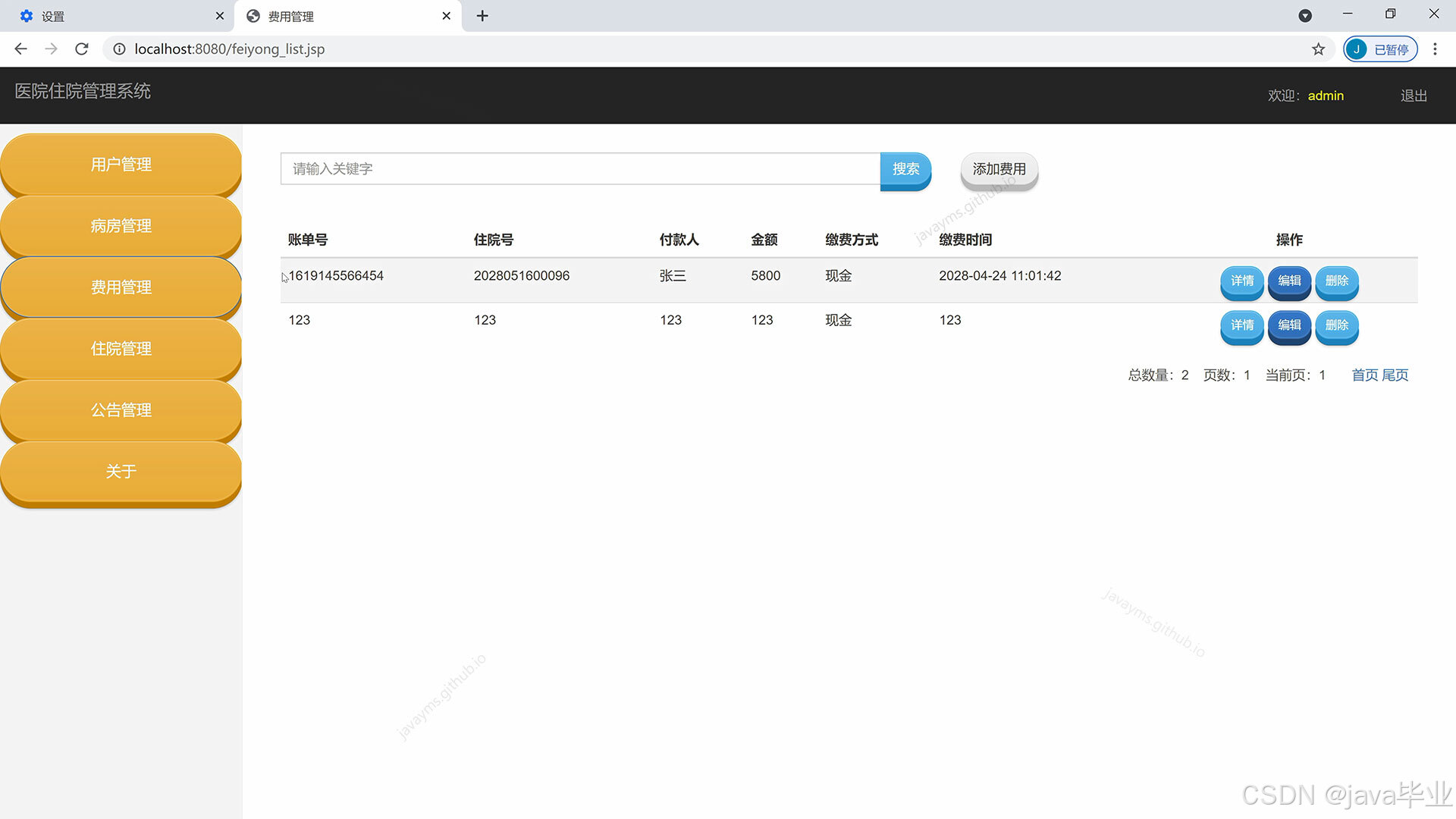Go to 住院管理 in the sidebar
1456x819 pixels.
[x=121, y=349]
